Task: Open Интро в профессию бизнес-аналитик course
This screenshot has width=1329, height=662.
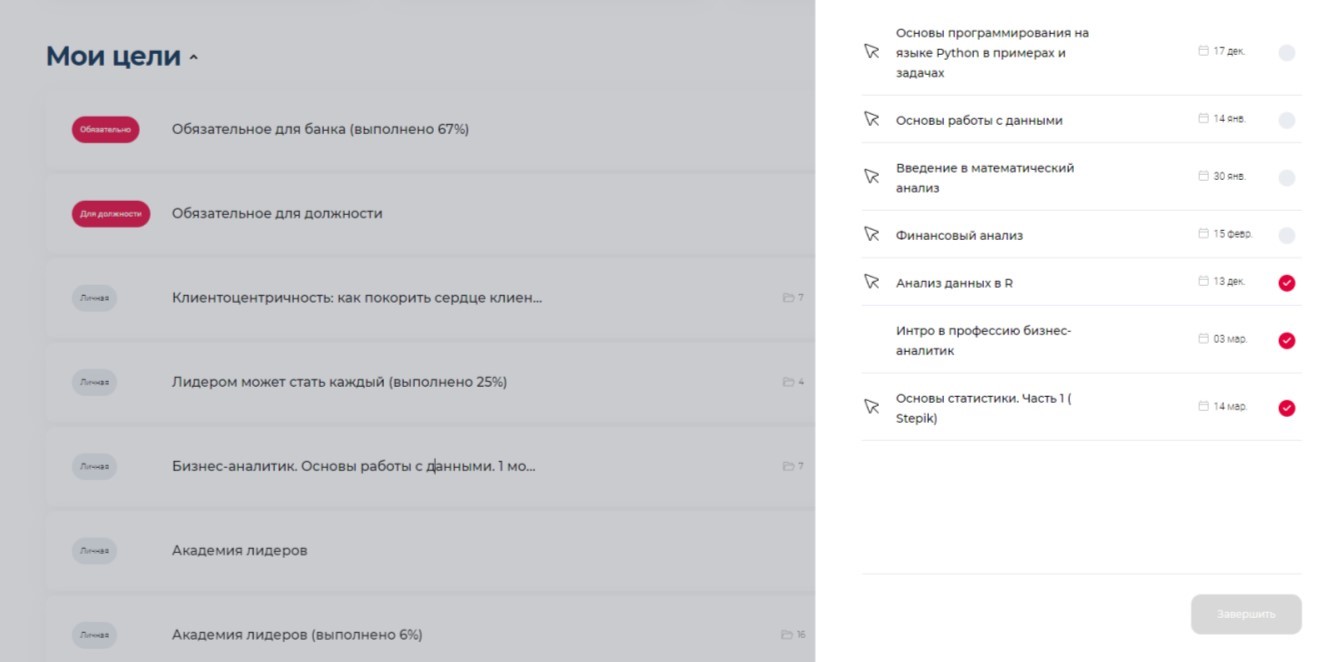Action: (x=983, y=340)
